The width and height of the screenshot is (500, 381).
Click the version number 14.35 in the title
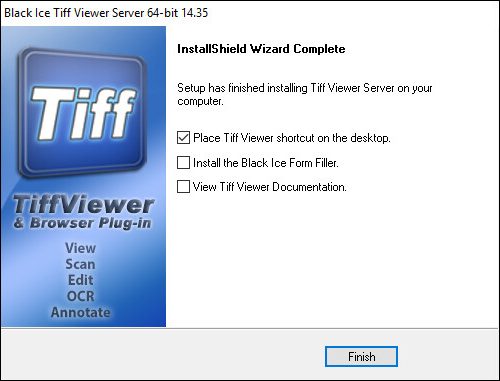click(195, 13)
